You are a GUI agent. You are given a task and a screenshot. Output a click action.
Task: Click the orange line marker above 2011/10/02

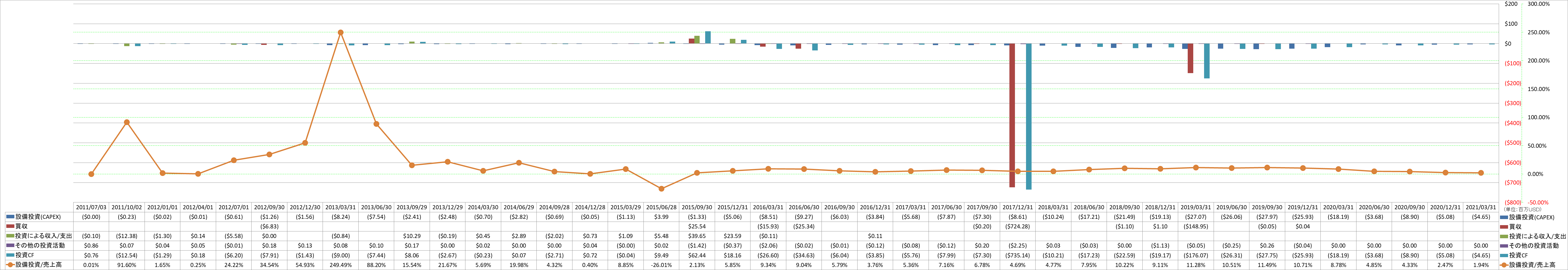pos(127,122)
